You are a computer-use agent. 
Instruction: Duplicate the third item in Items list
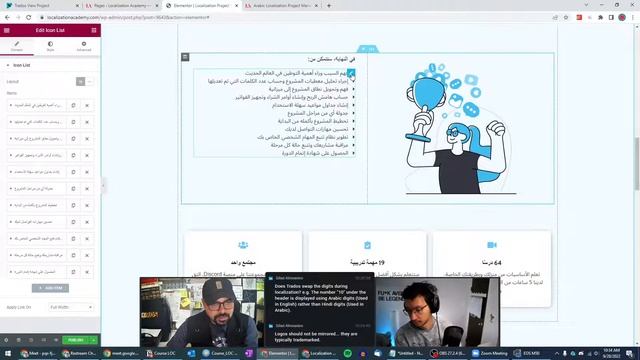tap(73, 139)
